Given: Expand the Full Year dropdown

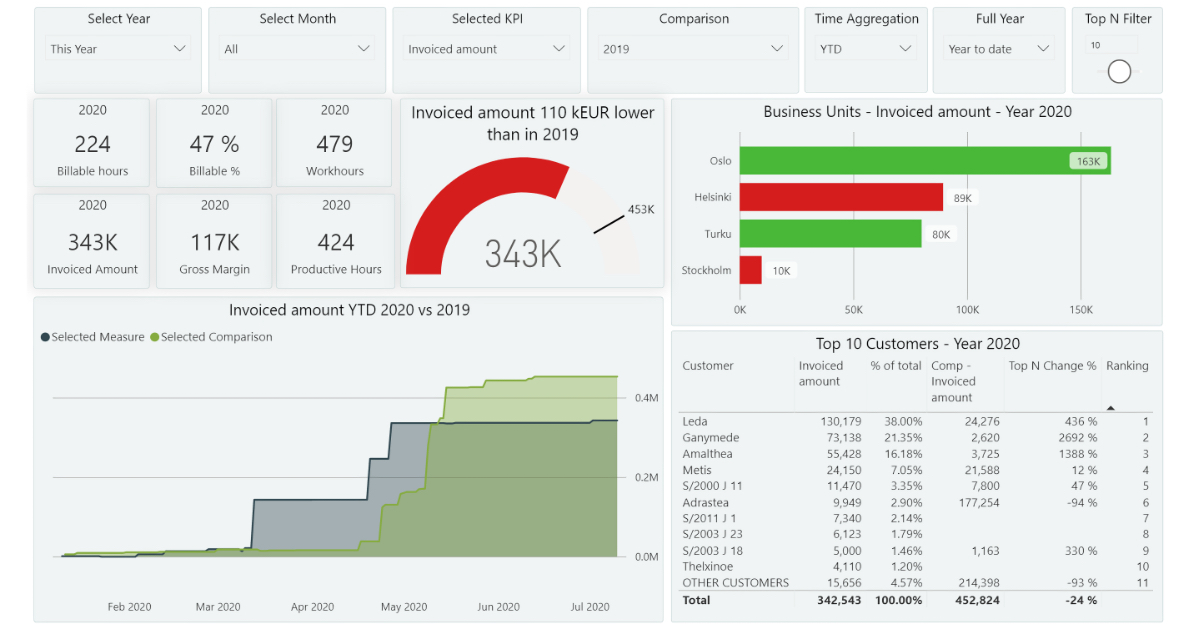Looking at the screenshot, I should 999,49.
